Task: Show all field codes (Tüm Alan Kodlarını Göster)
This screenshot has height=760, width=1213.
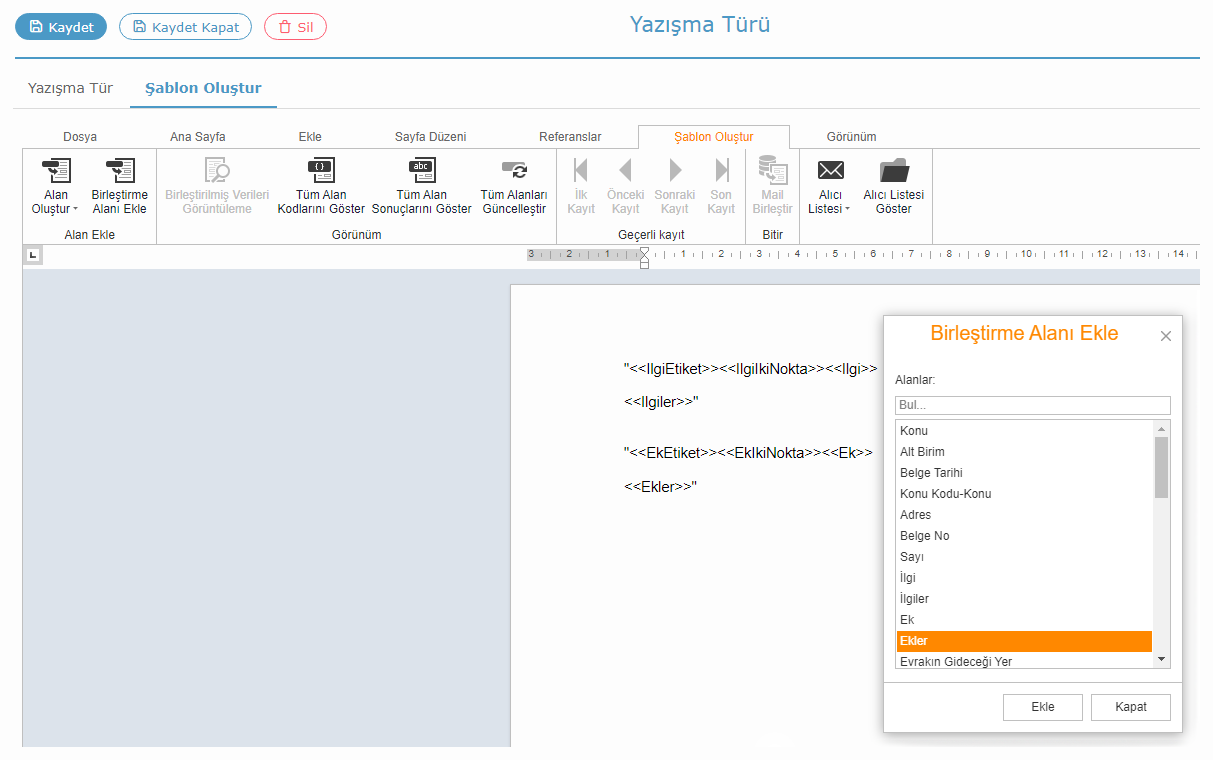Action: 321,187
